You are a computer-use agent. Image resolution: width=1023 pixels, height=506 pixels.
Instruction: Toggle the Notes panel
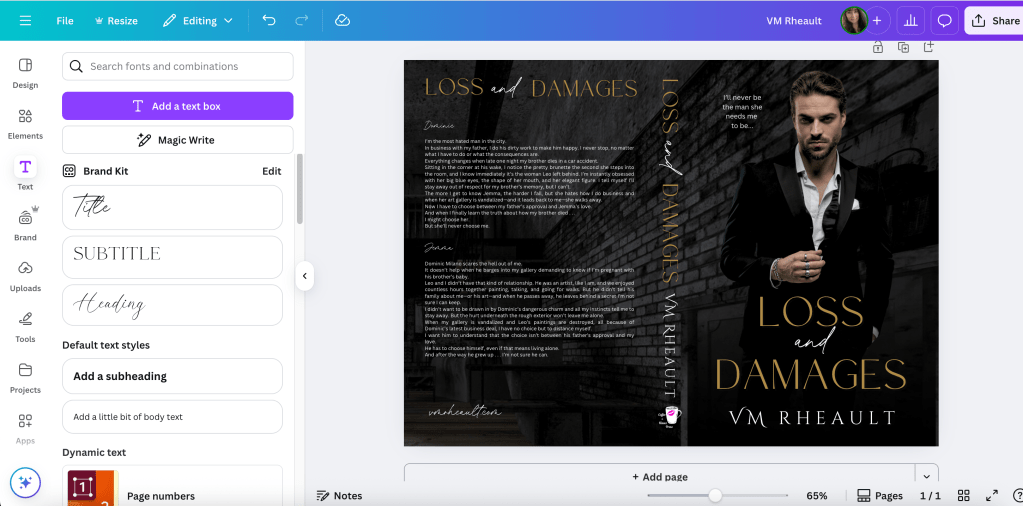(339, 495)
